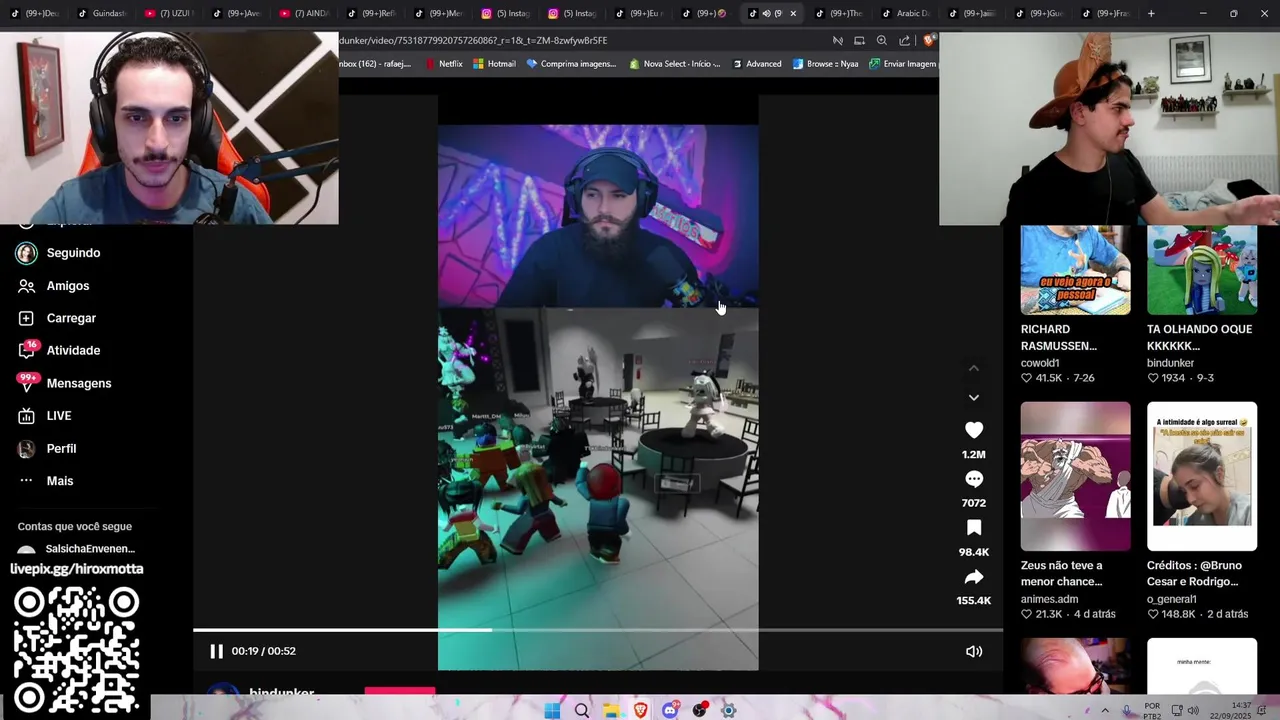This screenshot has height=720, width=1280.
Task: Go to previous video with up chevron
Action: tap(973, 368)
